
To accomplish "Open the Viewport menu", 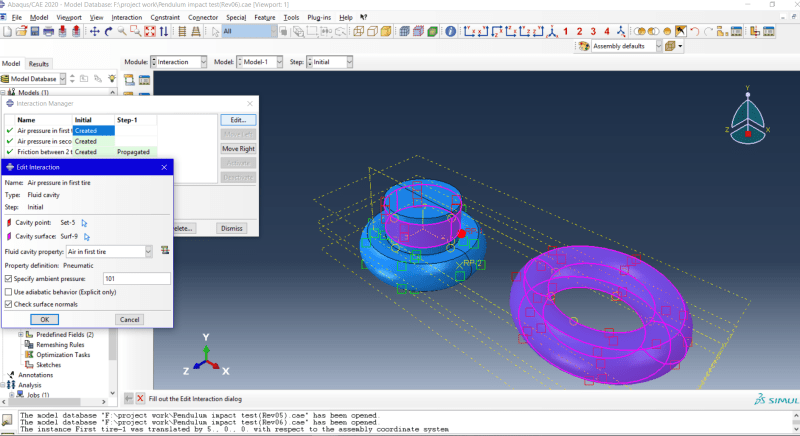I will [69, 17].
